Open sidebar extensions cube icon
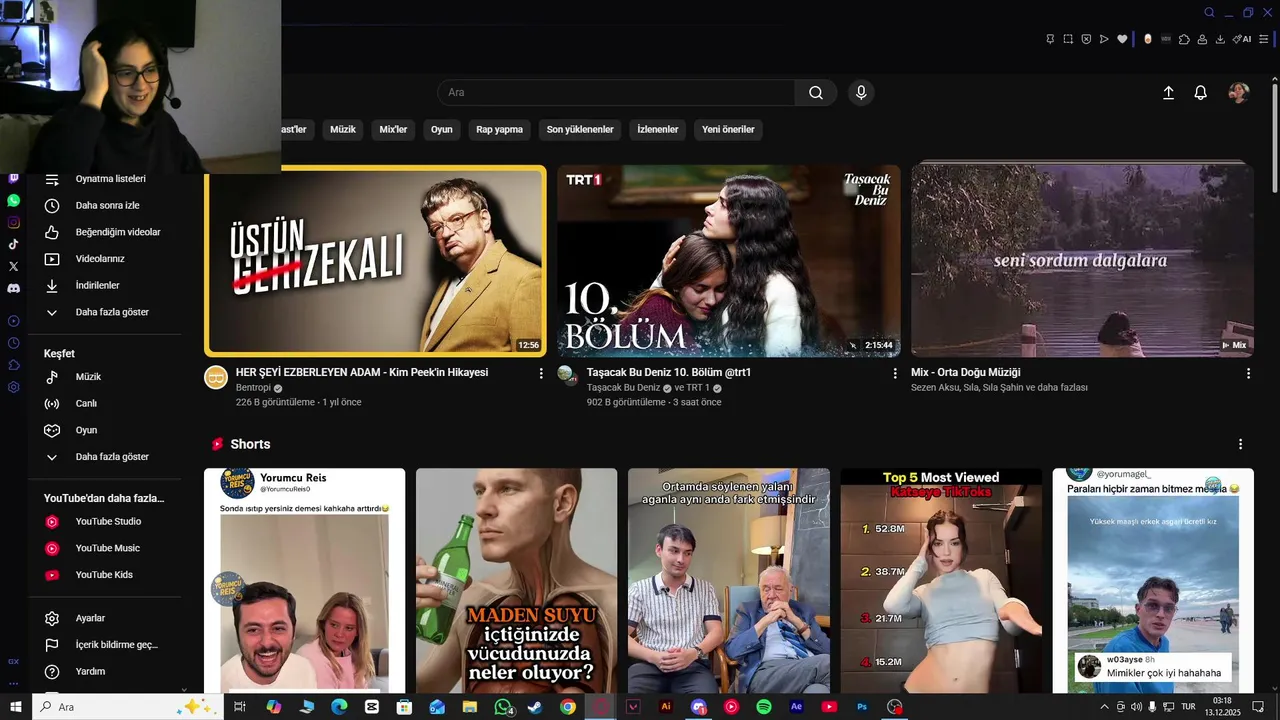The image size is (1280, 720). (x=13, y=365)
